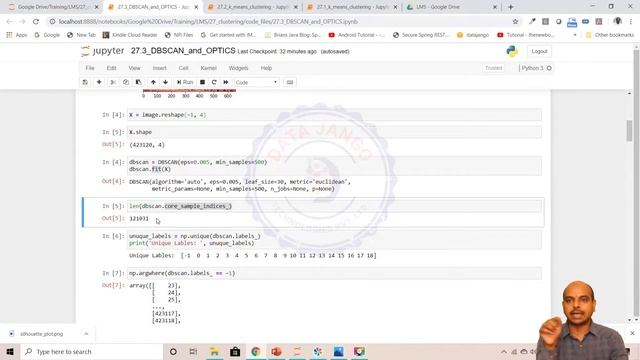Switch to the first Google Drive/Training tab
The height and width of the screenshot is (360, 640).
[53, 7]
